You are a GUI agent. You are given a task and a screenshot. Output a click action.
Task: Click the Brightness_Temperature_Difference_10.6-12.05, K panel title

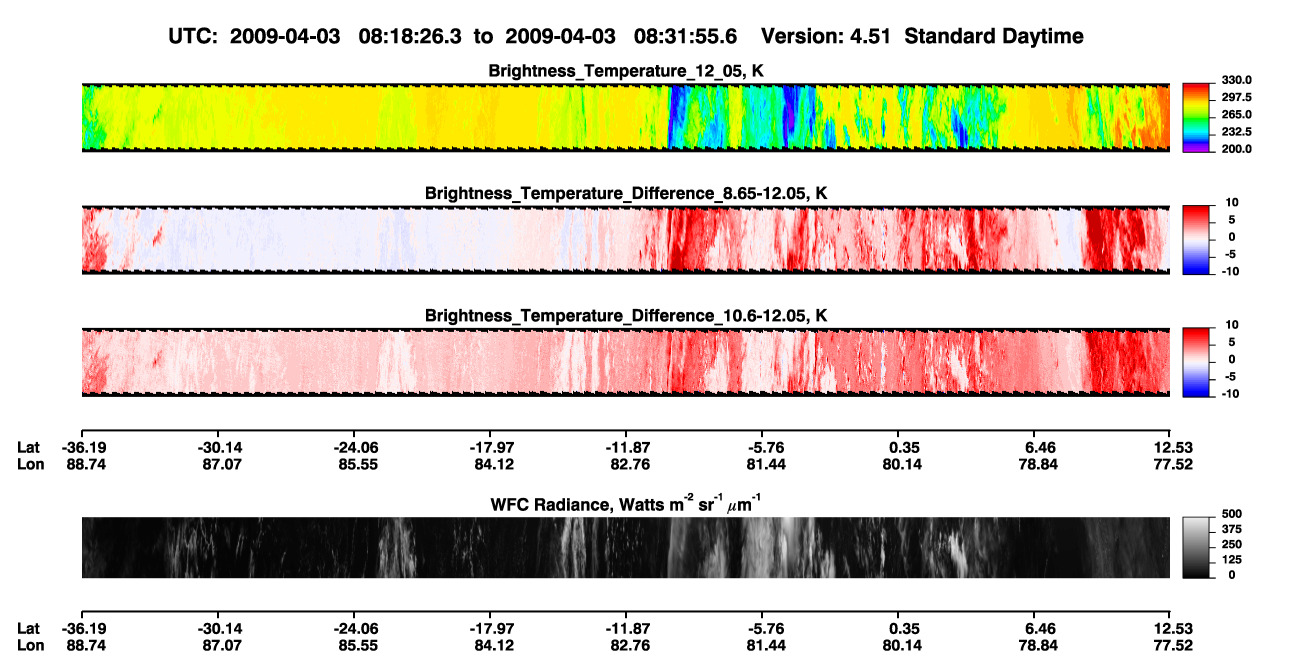coord(626,316)
